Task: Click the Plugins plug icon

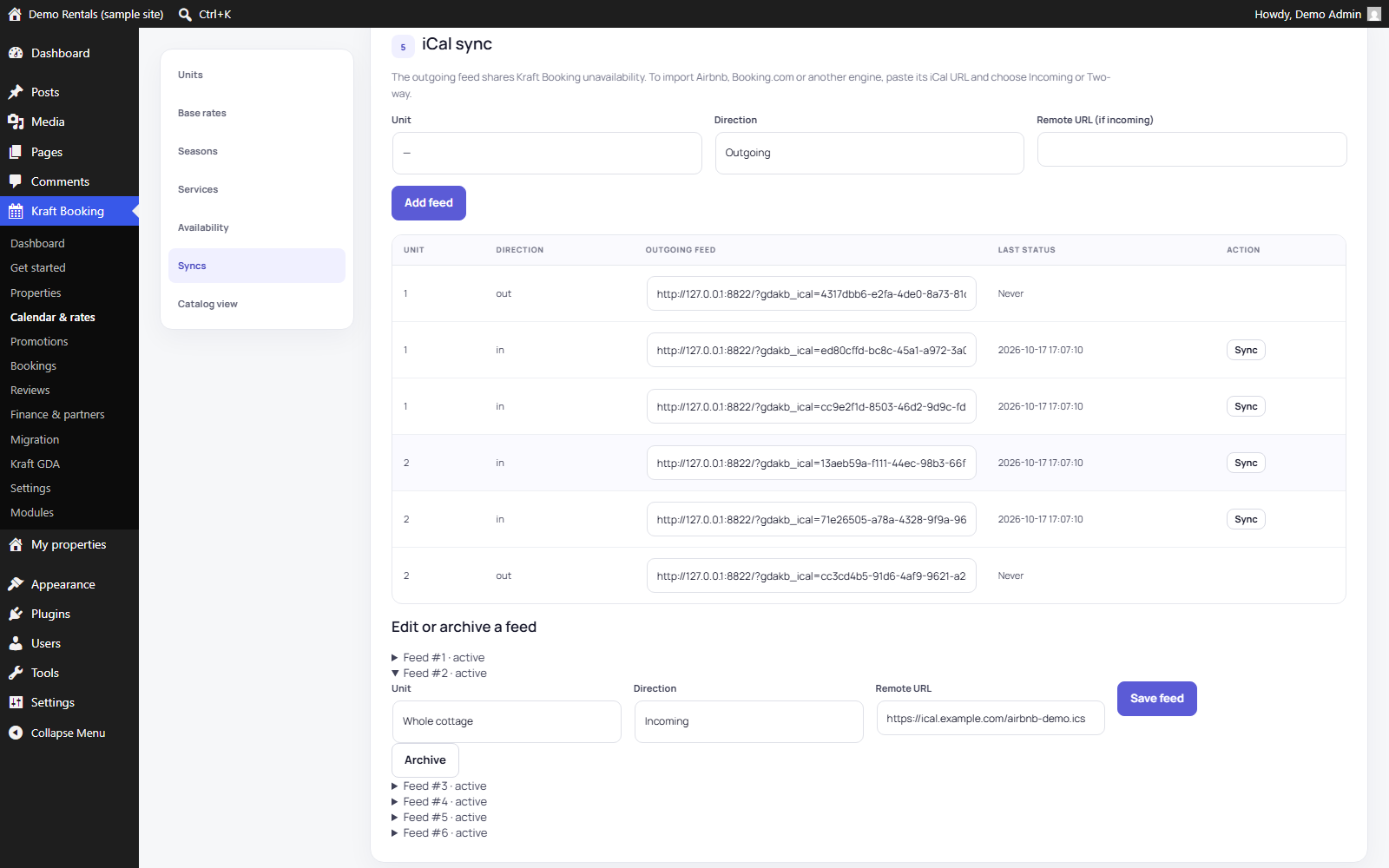Action: point(16,614)
